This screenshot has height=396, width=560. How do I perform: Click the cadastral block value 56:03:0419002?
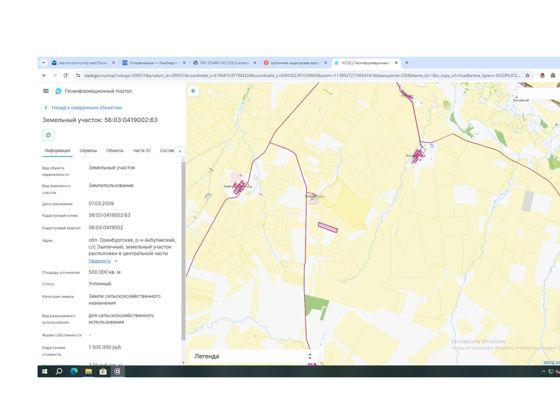(x=106, y=227)
